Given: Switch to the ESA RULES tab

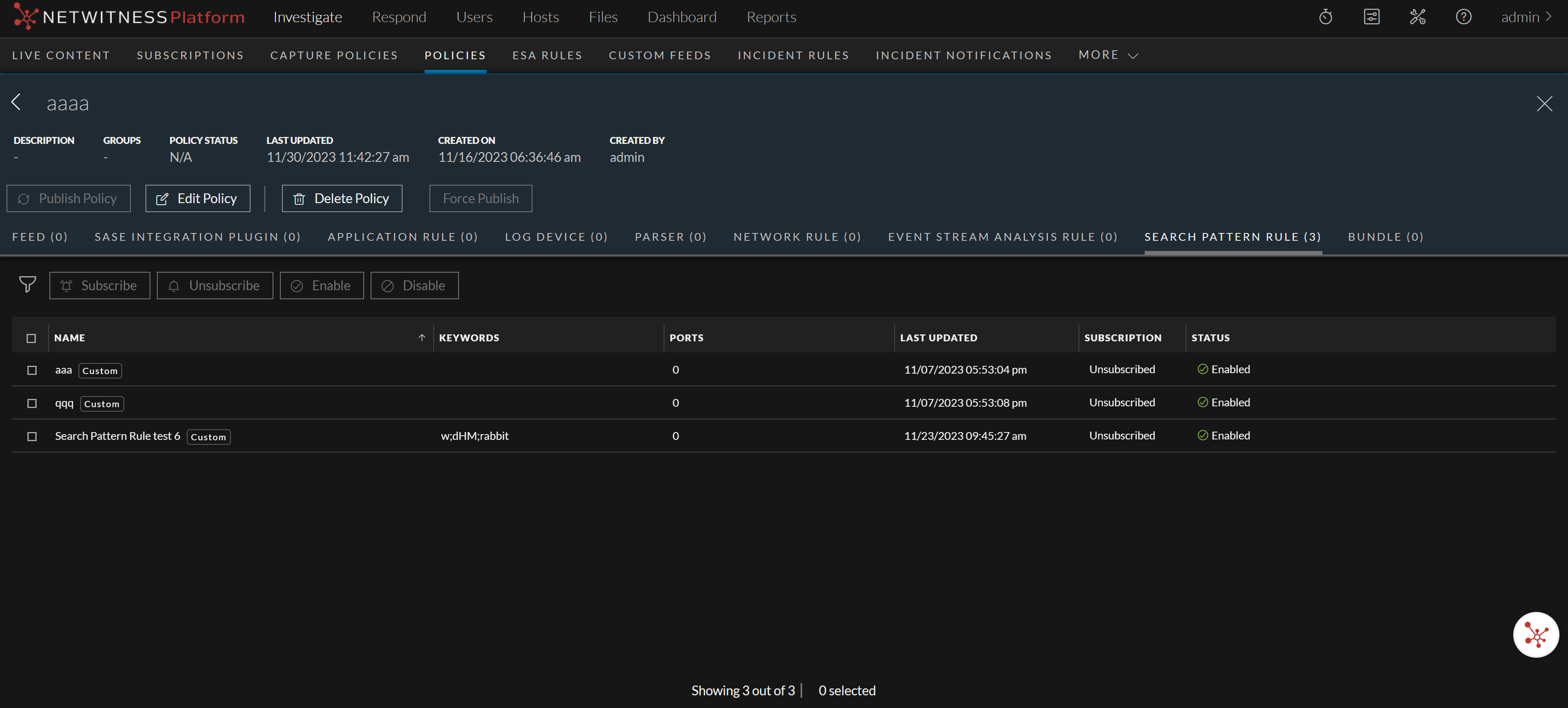Looking at the screenshot, I should 547,55.
